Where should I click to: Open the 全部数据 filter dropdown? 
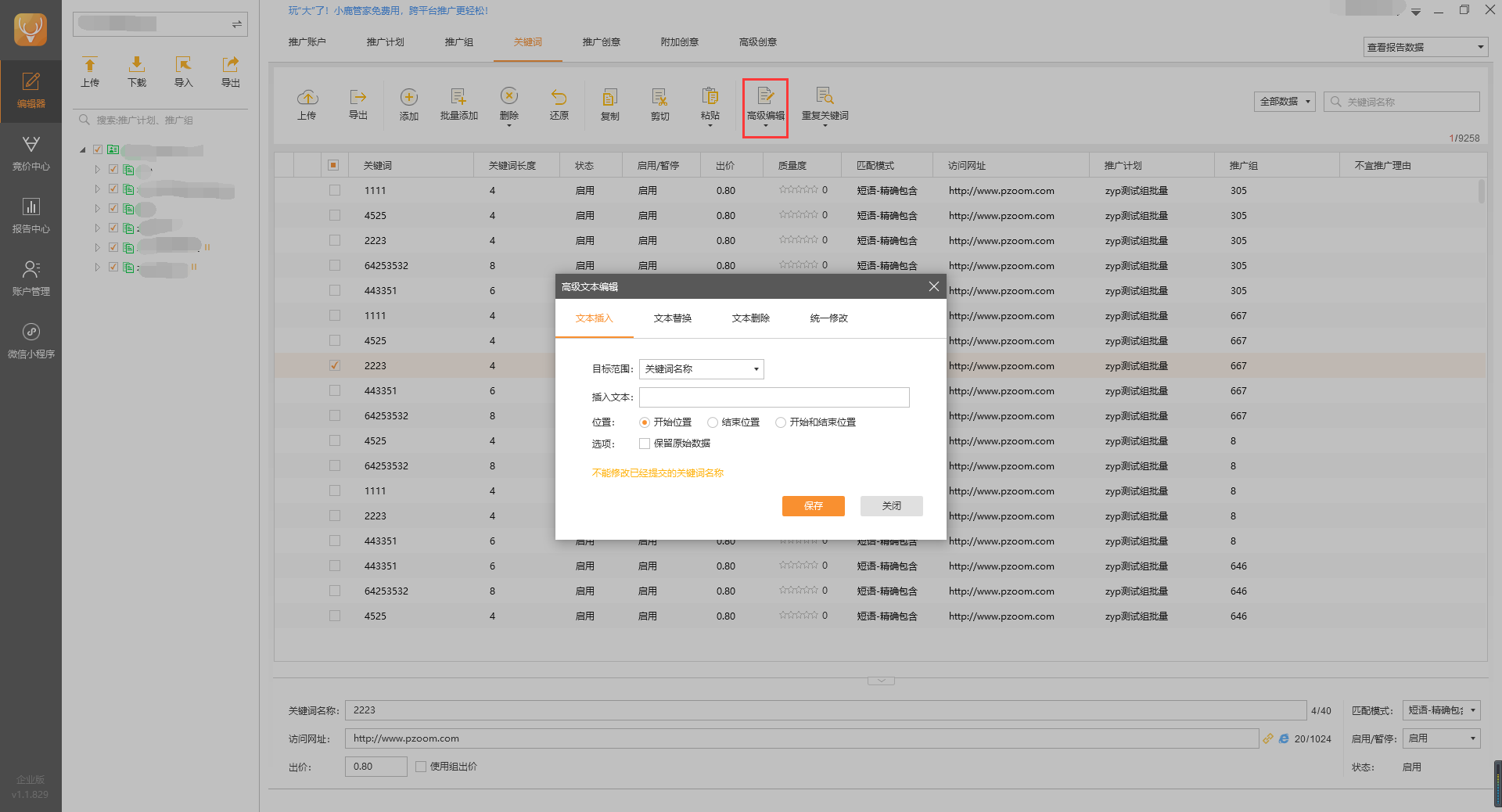1285,102
